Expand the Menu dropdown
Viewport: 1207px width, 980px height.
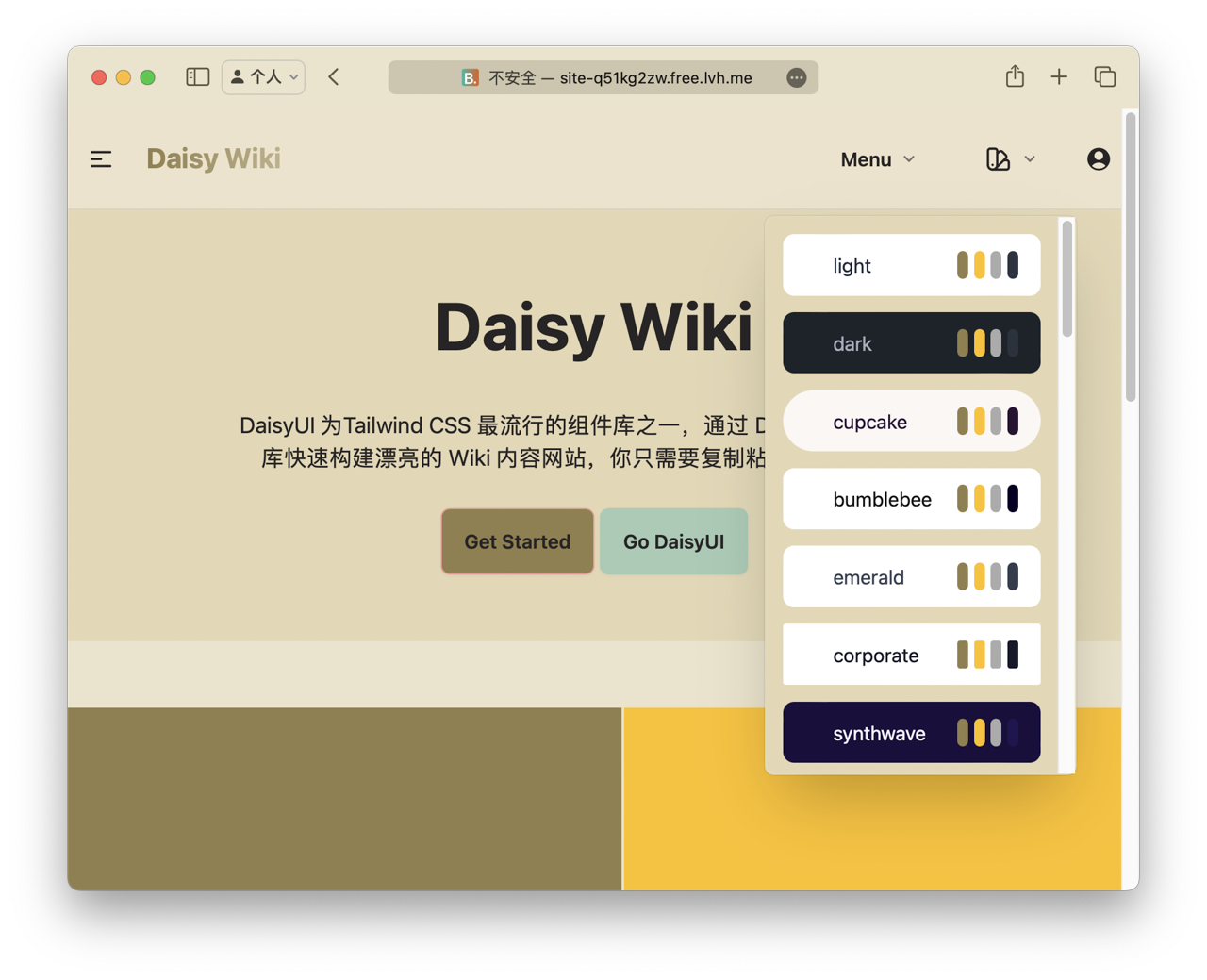pos(877,159)
